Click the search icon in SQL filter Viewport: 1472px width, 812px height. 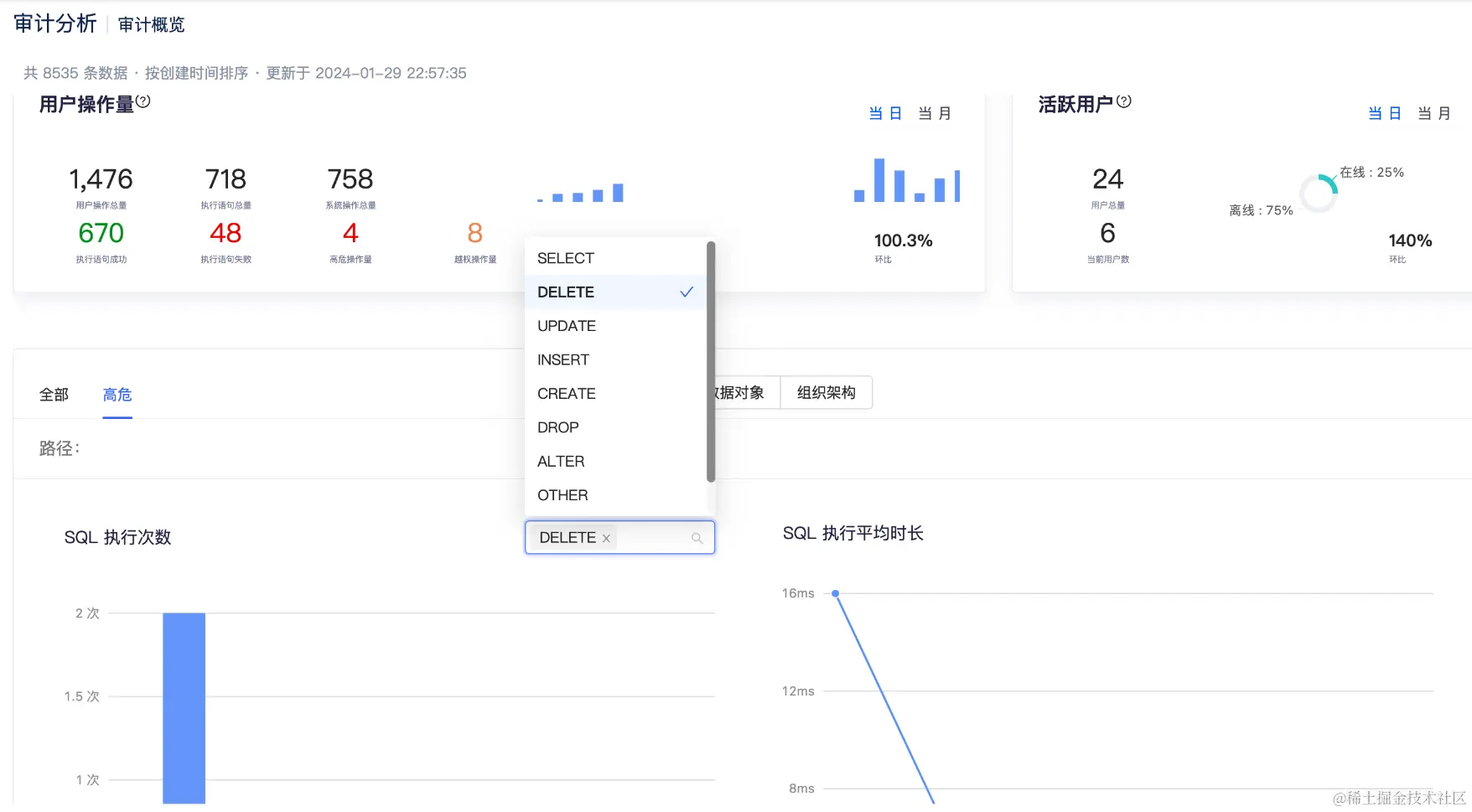[697, 538]
